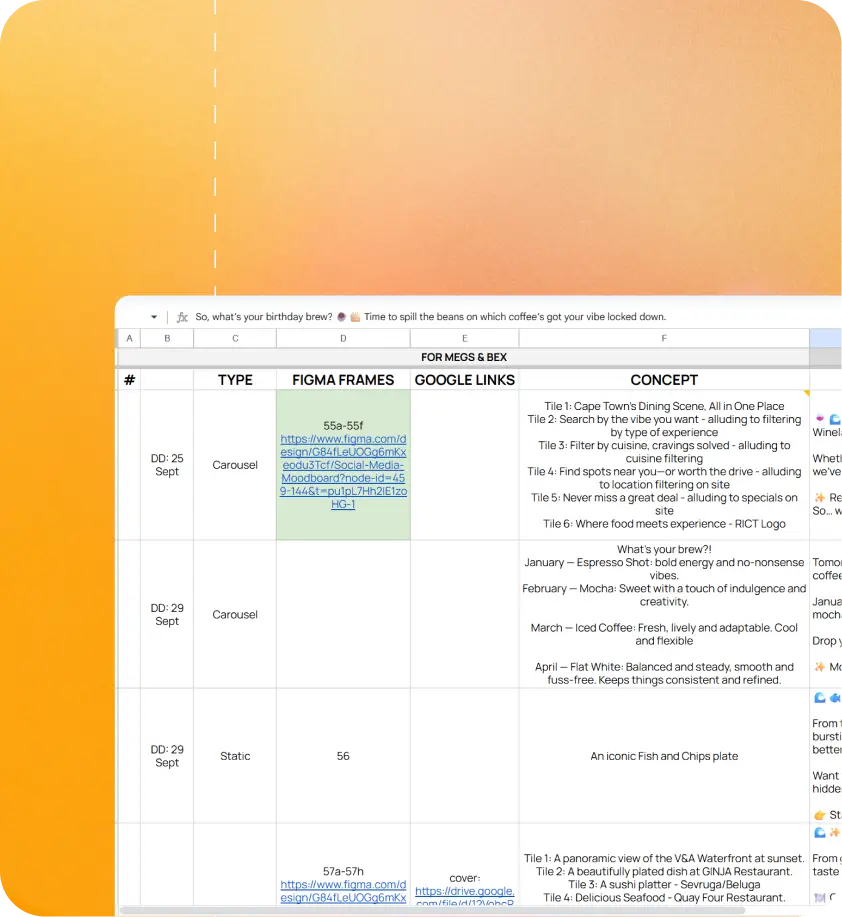
Task: Select column C header
Action: tap(235, 339)
